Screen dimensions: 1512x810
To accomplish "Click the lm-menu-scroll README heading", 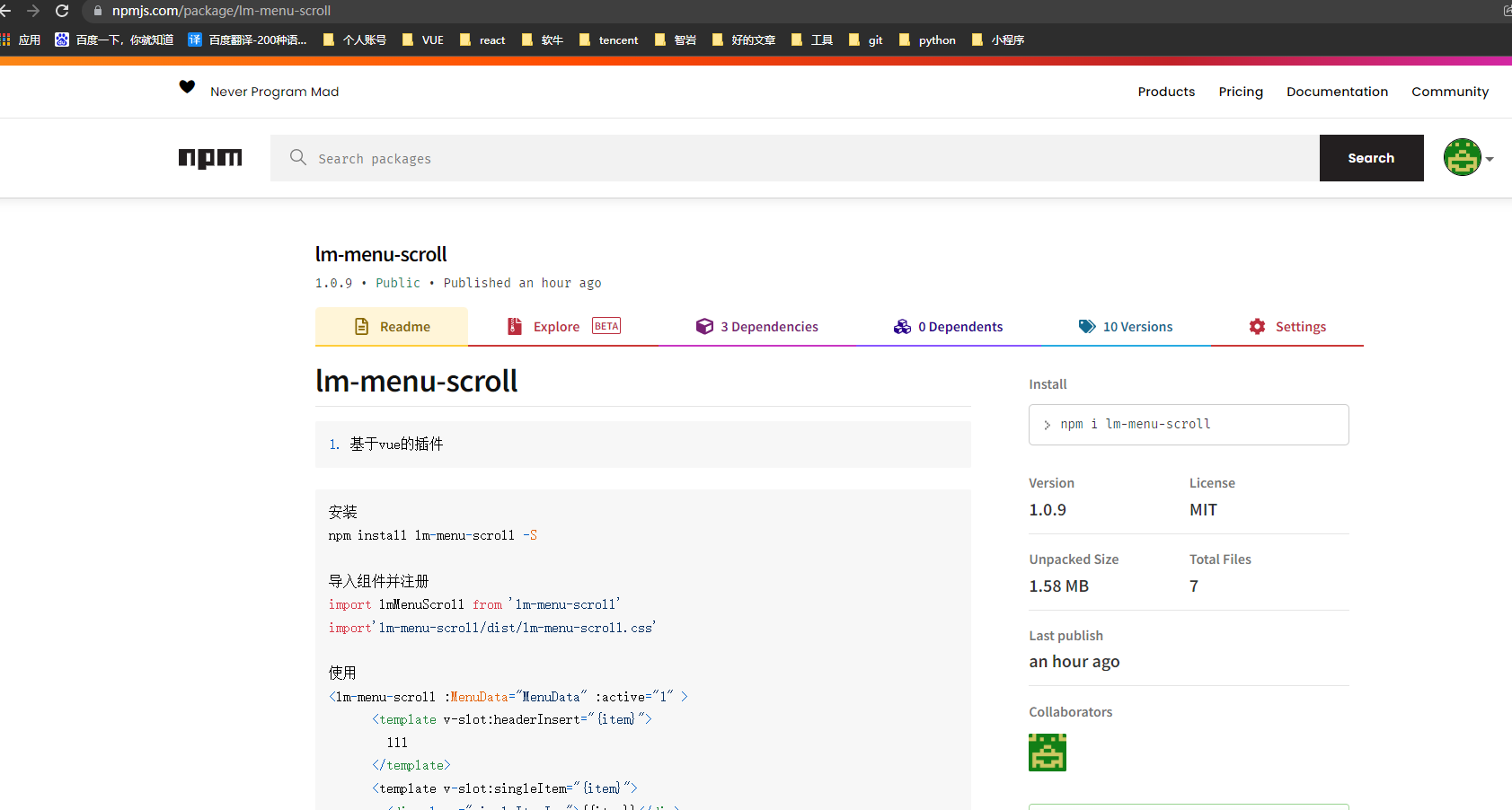I will 416,381.
